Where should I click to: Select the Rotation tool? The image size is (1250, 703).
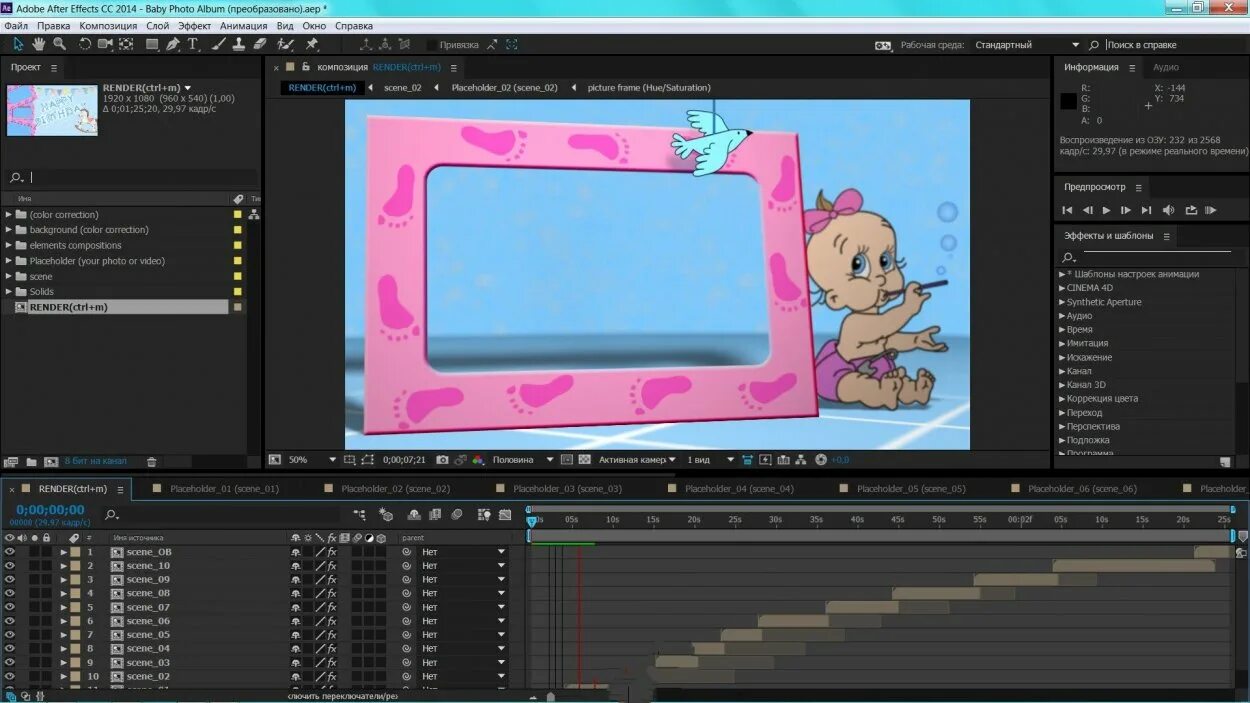[85, 44]
